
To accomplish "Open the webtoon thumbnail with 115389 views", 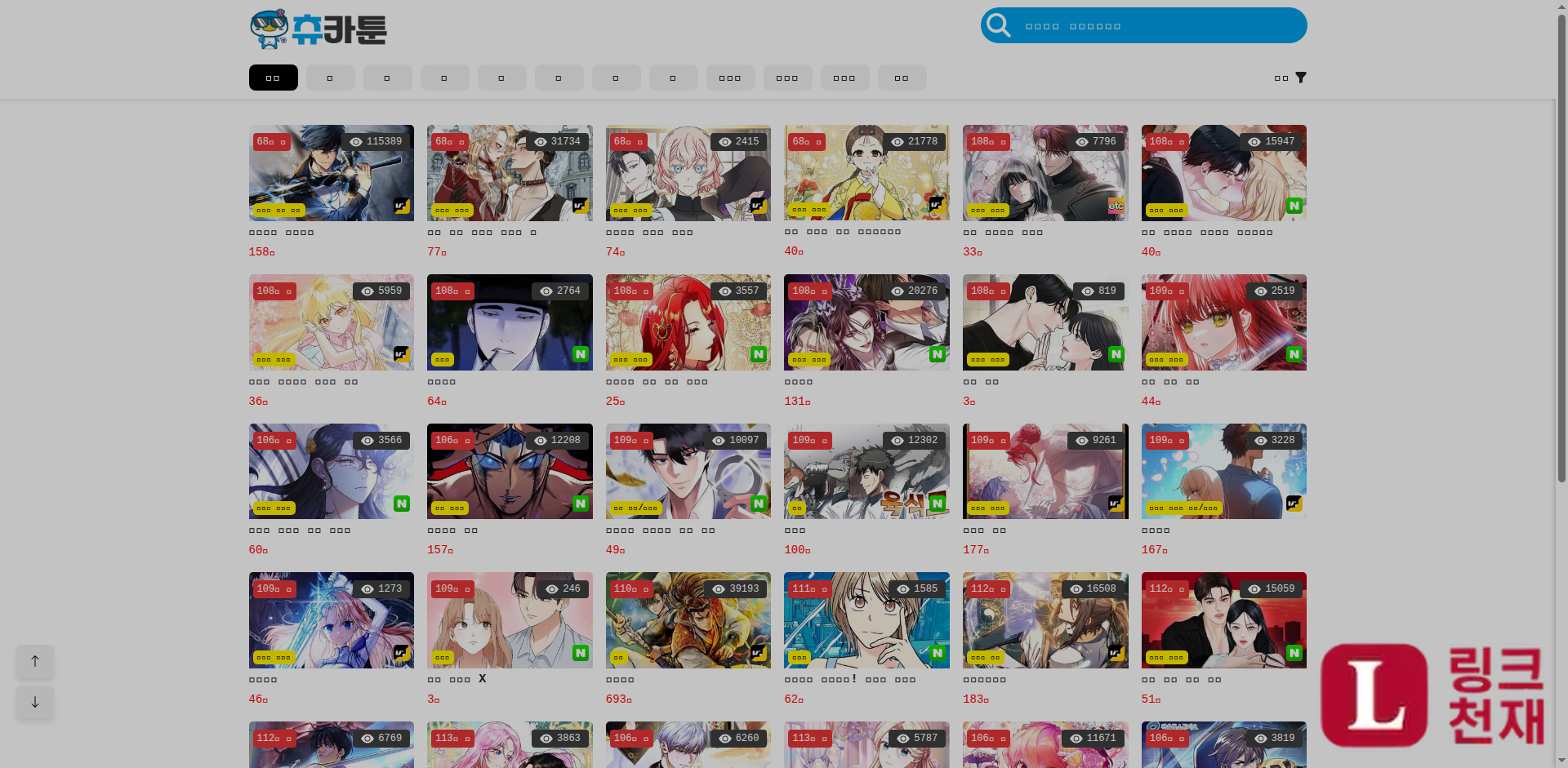I will (332, 173).
